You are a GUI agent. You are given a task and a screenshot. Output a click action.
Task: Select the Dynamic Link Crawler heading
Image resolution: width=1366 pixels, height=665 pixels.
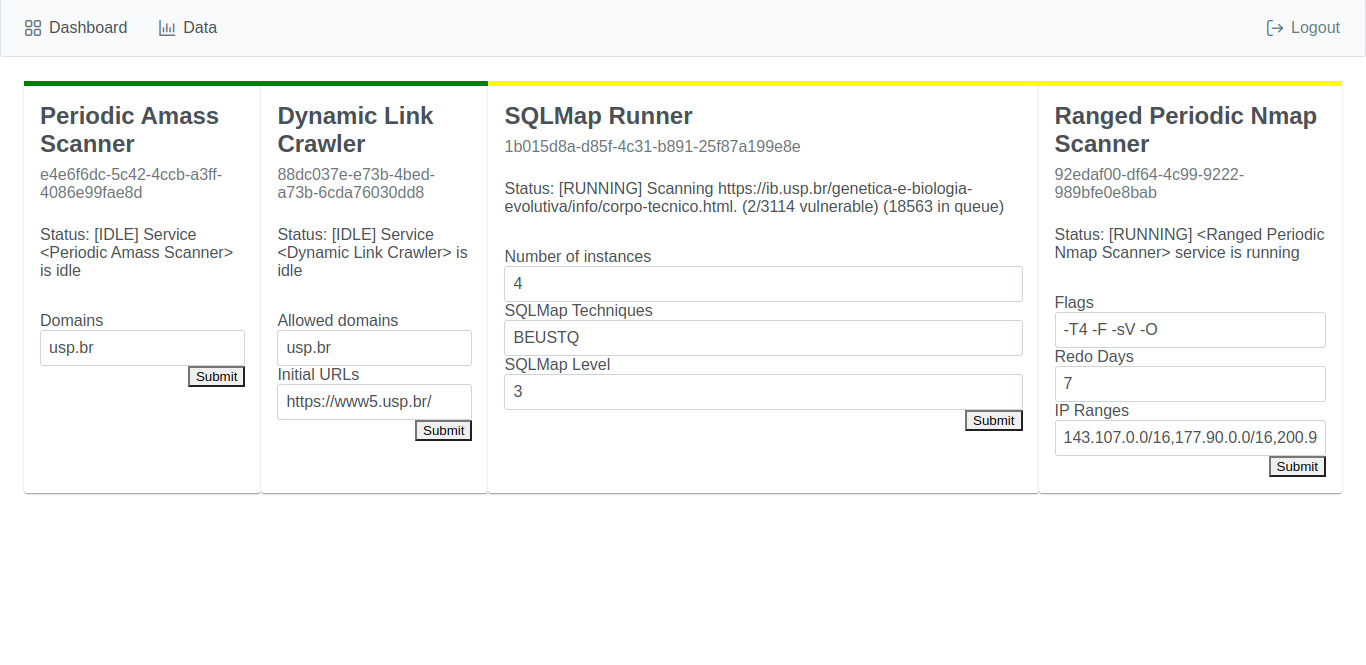pos(355,130)
